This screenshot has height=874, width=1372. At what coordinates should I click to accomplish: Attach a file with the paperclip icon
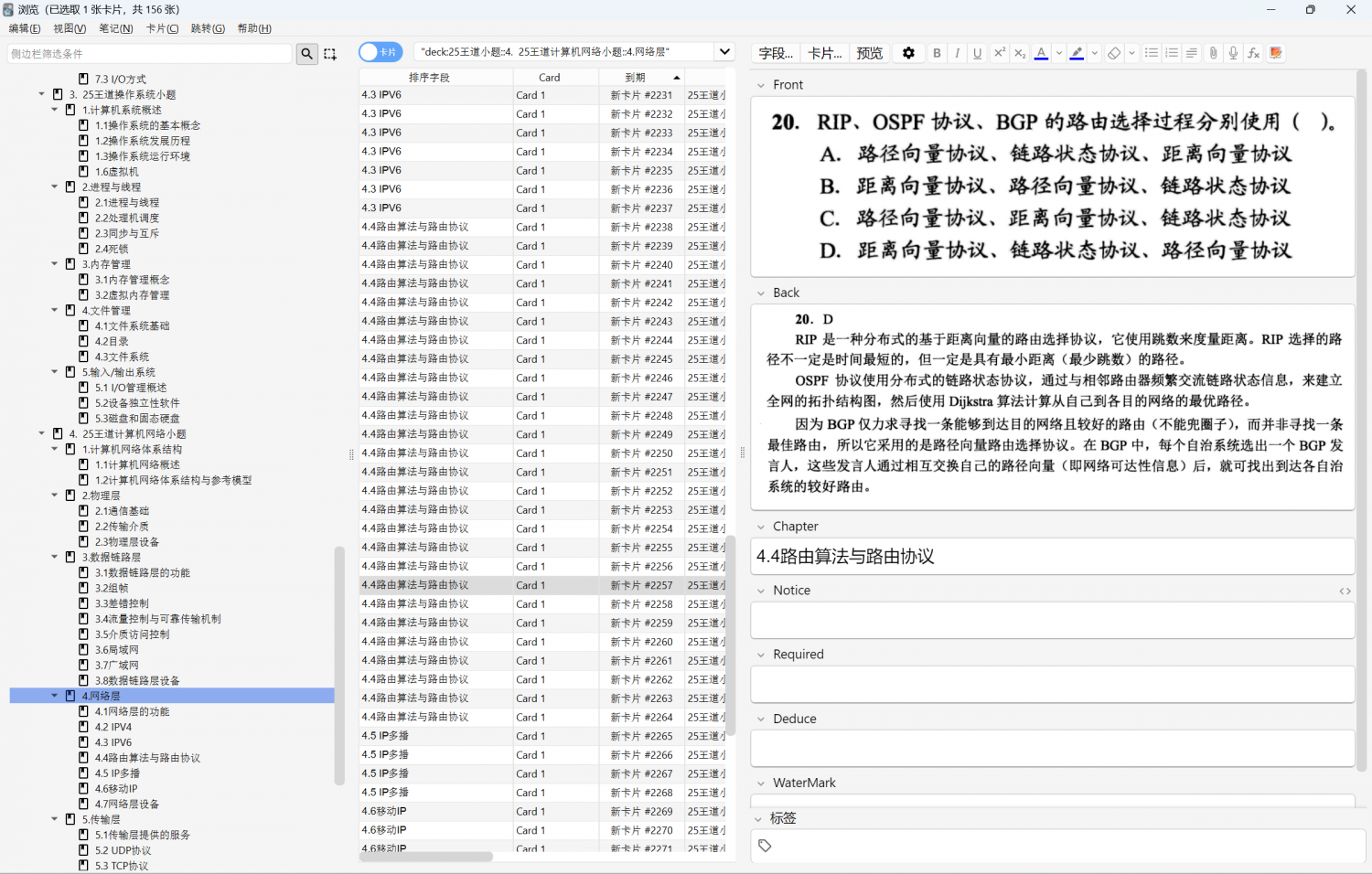coord(1213,53)
